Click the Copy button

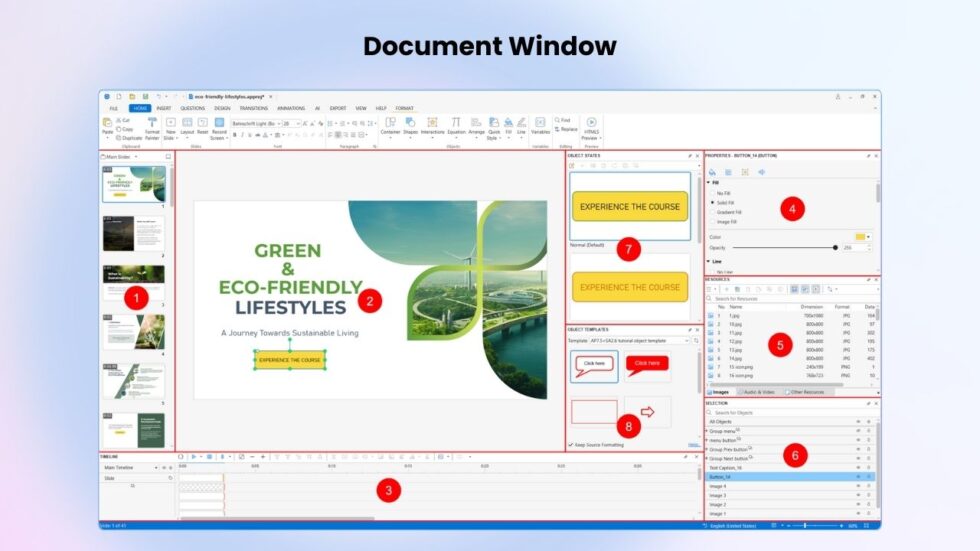click(124, 129)
